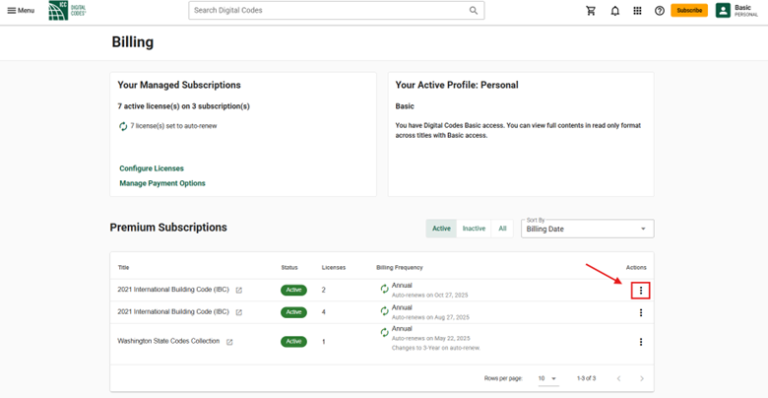Screen dimensions: 768x398
Task: Click the Subscribe button
Action: point(689,10)
